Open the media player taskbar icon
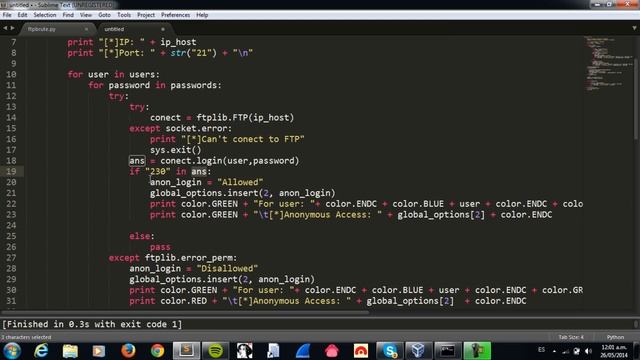Image resolution: width=640 pixels, height=360 pixels. 99,351
